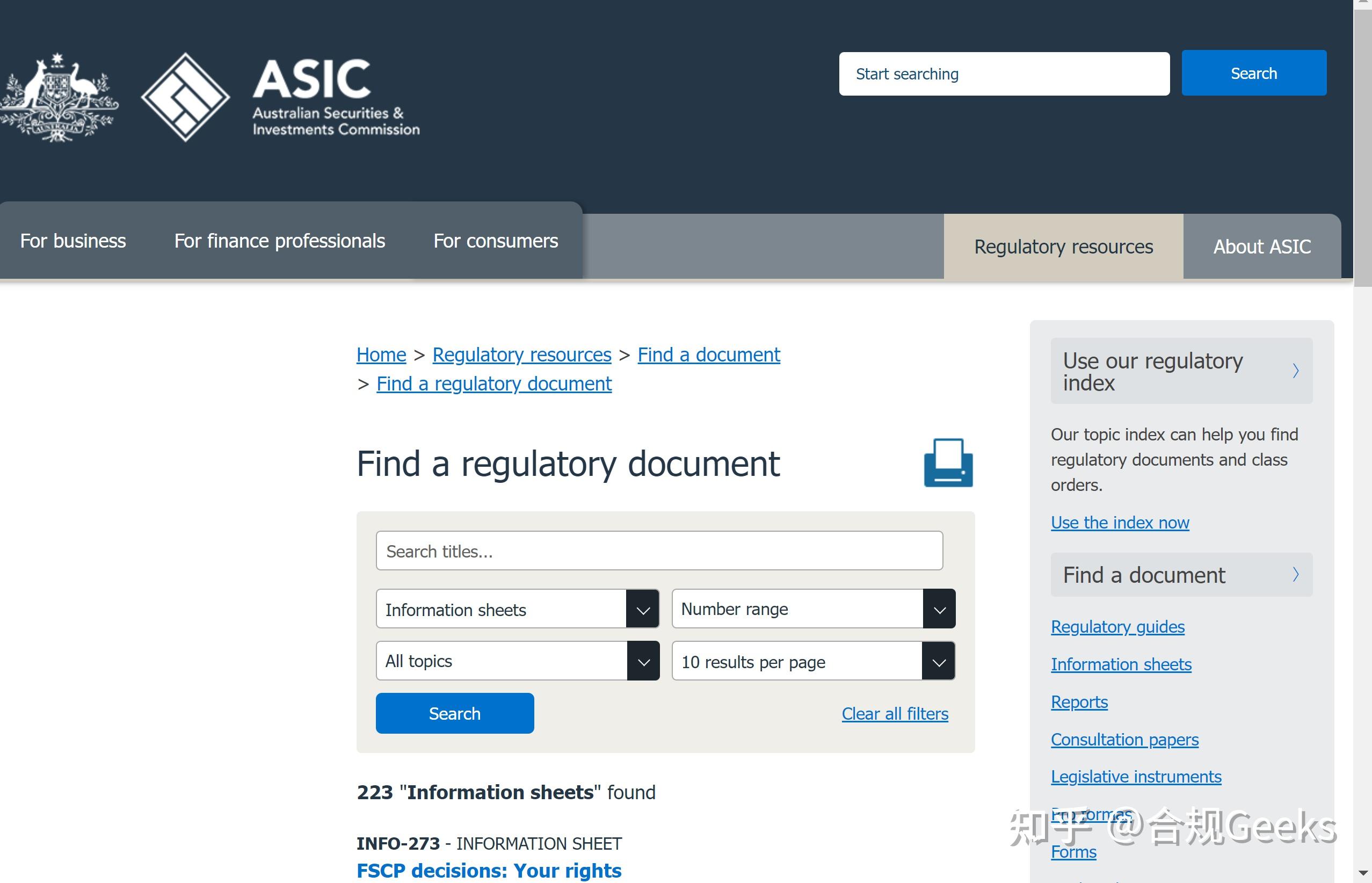Open the All topics dropdown
This screenshot has width=1372, height=883.
pyautogui.click(x=517, y=661)
